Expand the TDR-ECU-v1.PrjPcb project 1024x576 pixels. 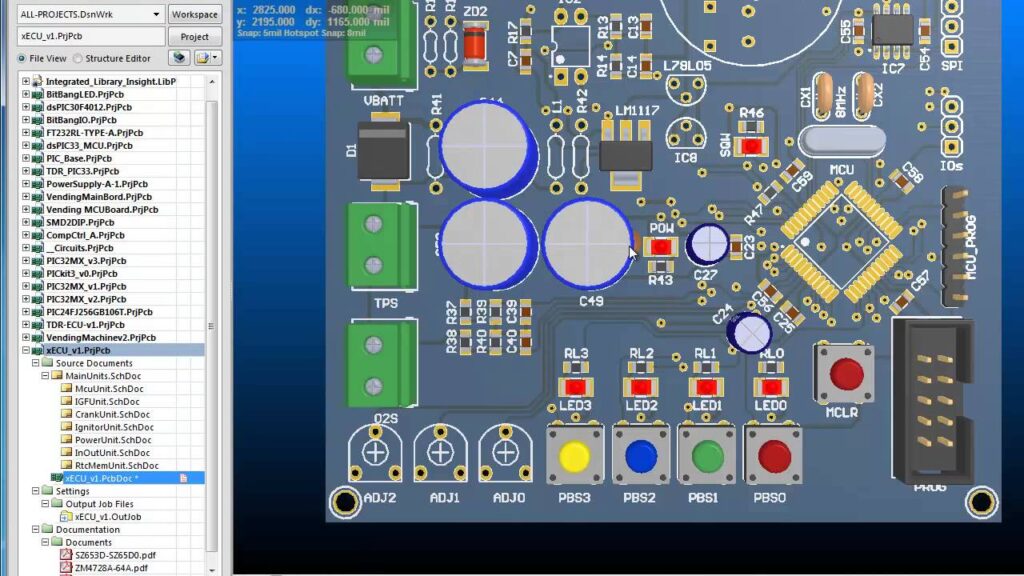(26, 325)
